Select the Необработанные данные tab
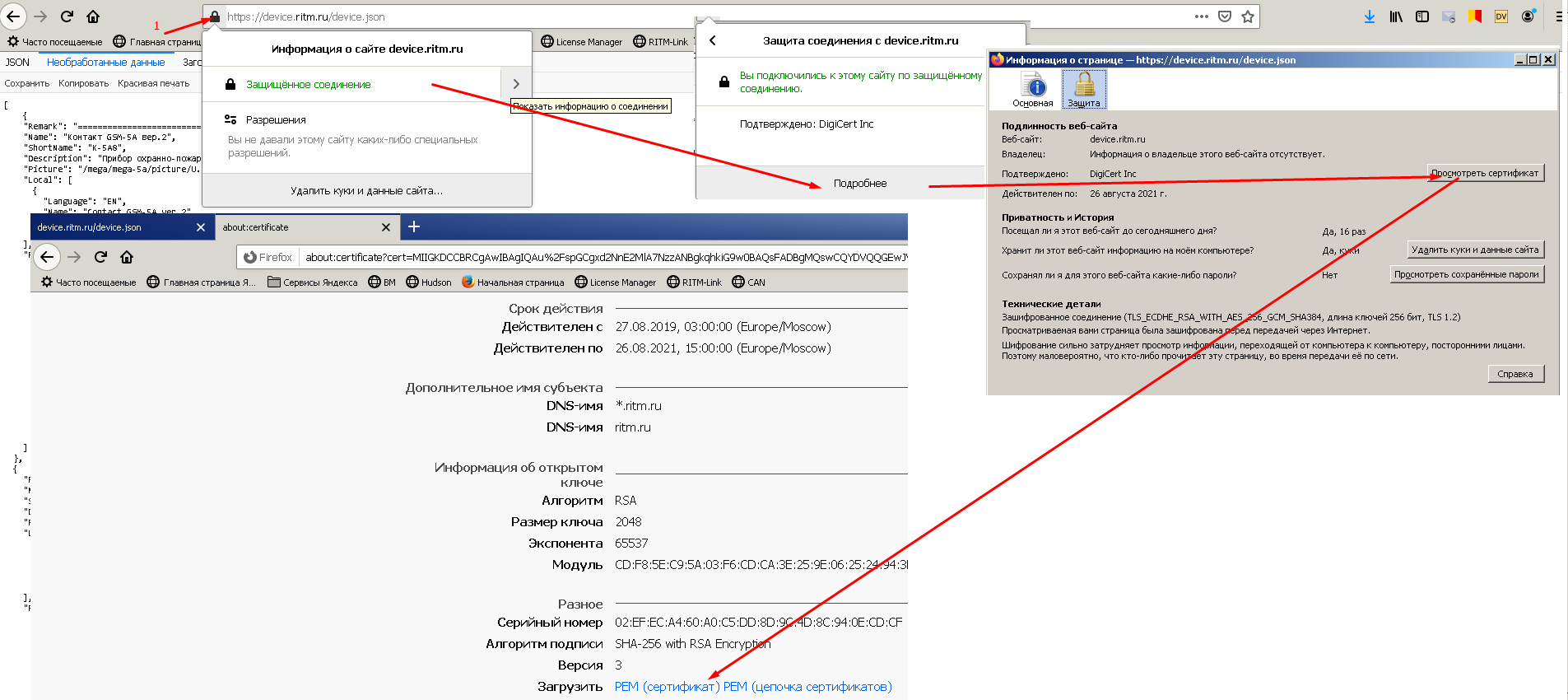This screenshot has width=1568, height=700. point(105,62)
